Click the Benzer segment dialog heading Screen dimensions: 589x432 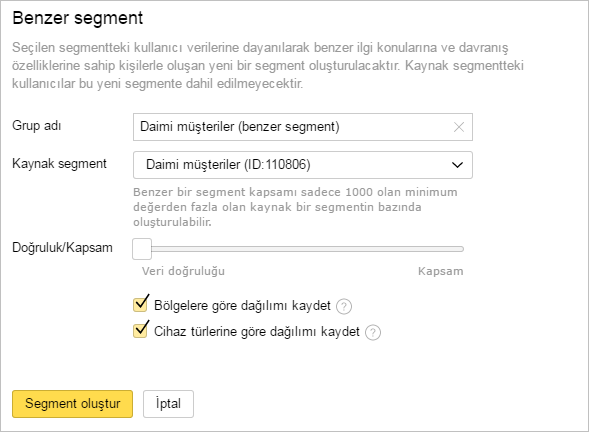(77, 18)
